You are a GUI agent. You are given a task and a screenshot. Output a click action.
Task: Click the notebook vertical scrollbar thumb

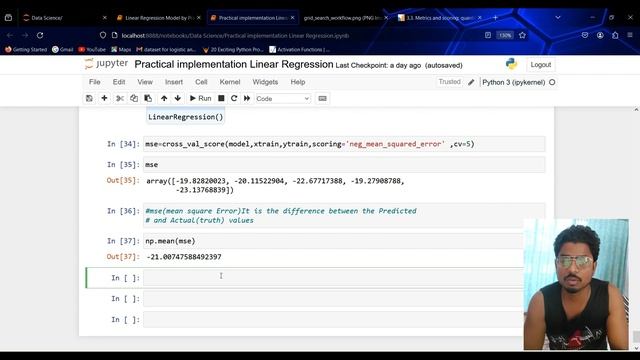(x=636, y=337)
